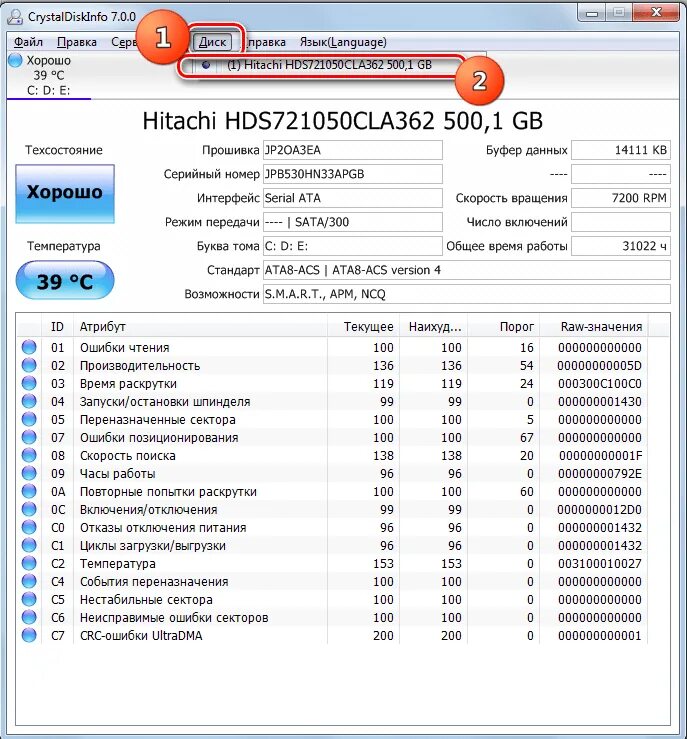This screenshot has height=739, width=687.
Task: Click status orb for Время раскрутки row
Action: 29,383
